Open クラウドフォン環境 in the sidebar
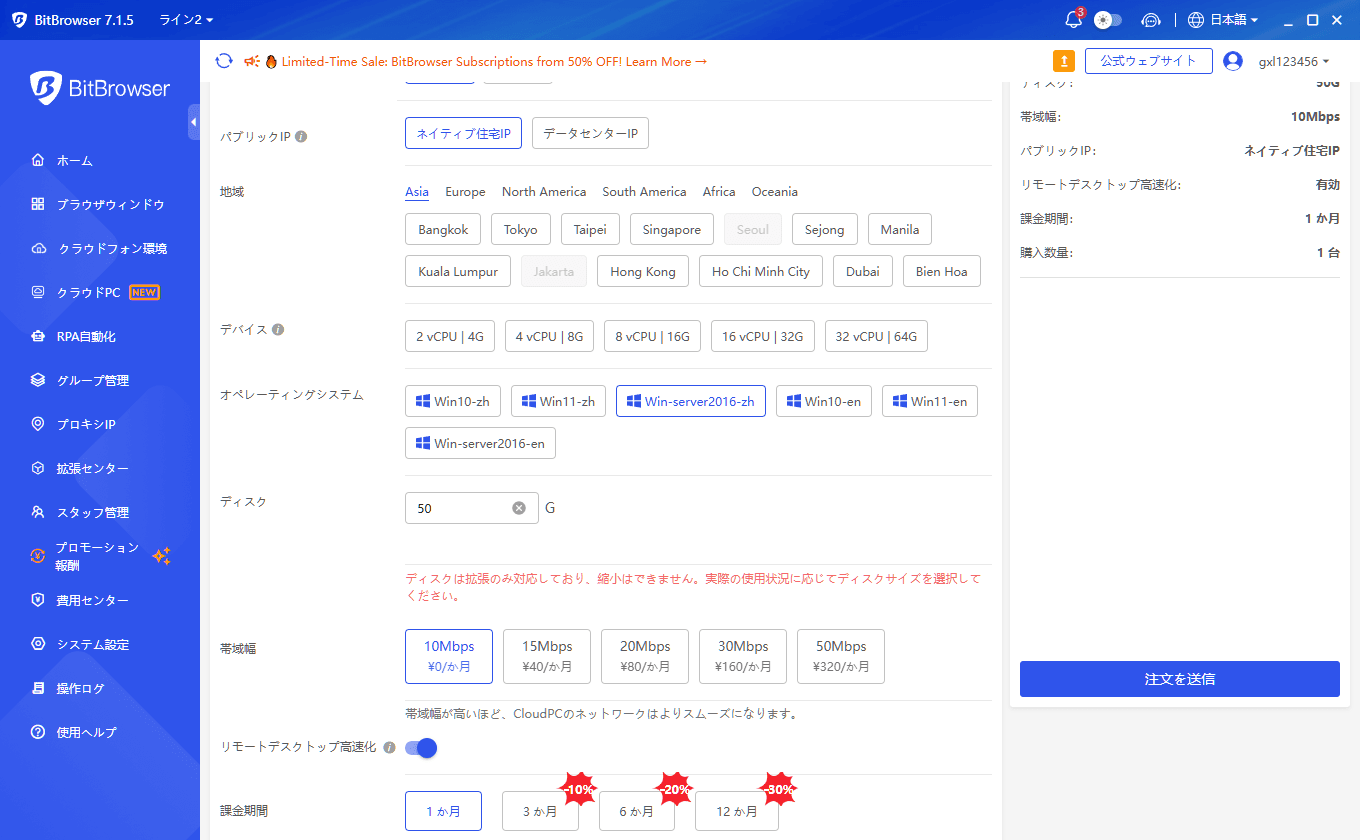The image size is (1360, 840). click(x=100, y=248)
